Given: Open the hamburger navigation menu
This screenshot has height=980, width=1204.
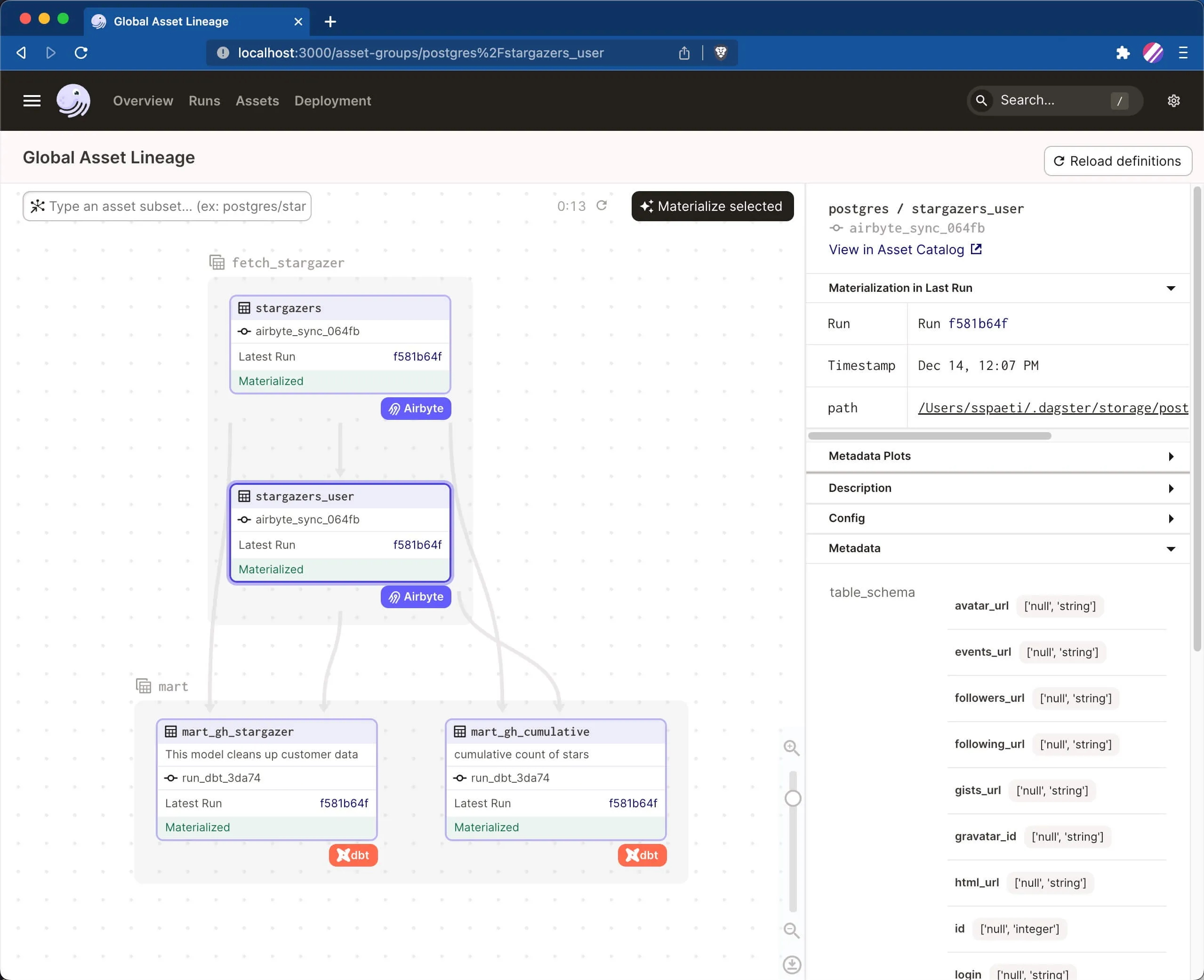Looking at the screenshot, I should click(32, 100).
